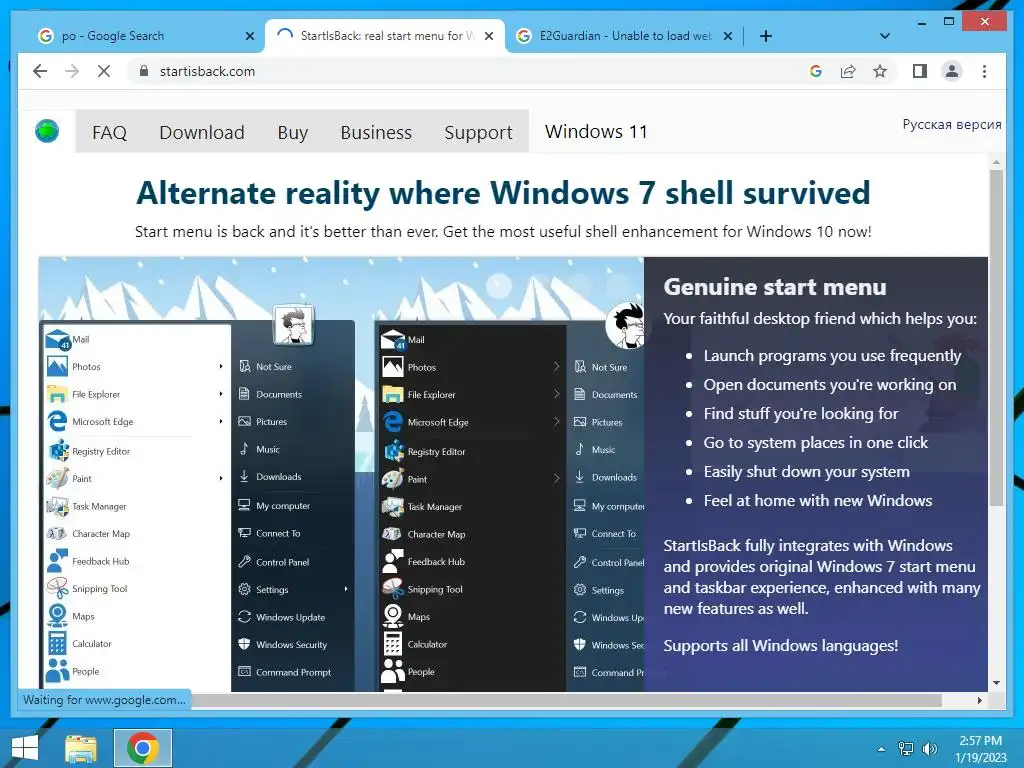Expand Settings arrow in light menu

click(346, 589)
